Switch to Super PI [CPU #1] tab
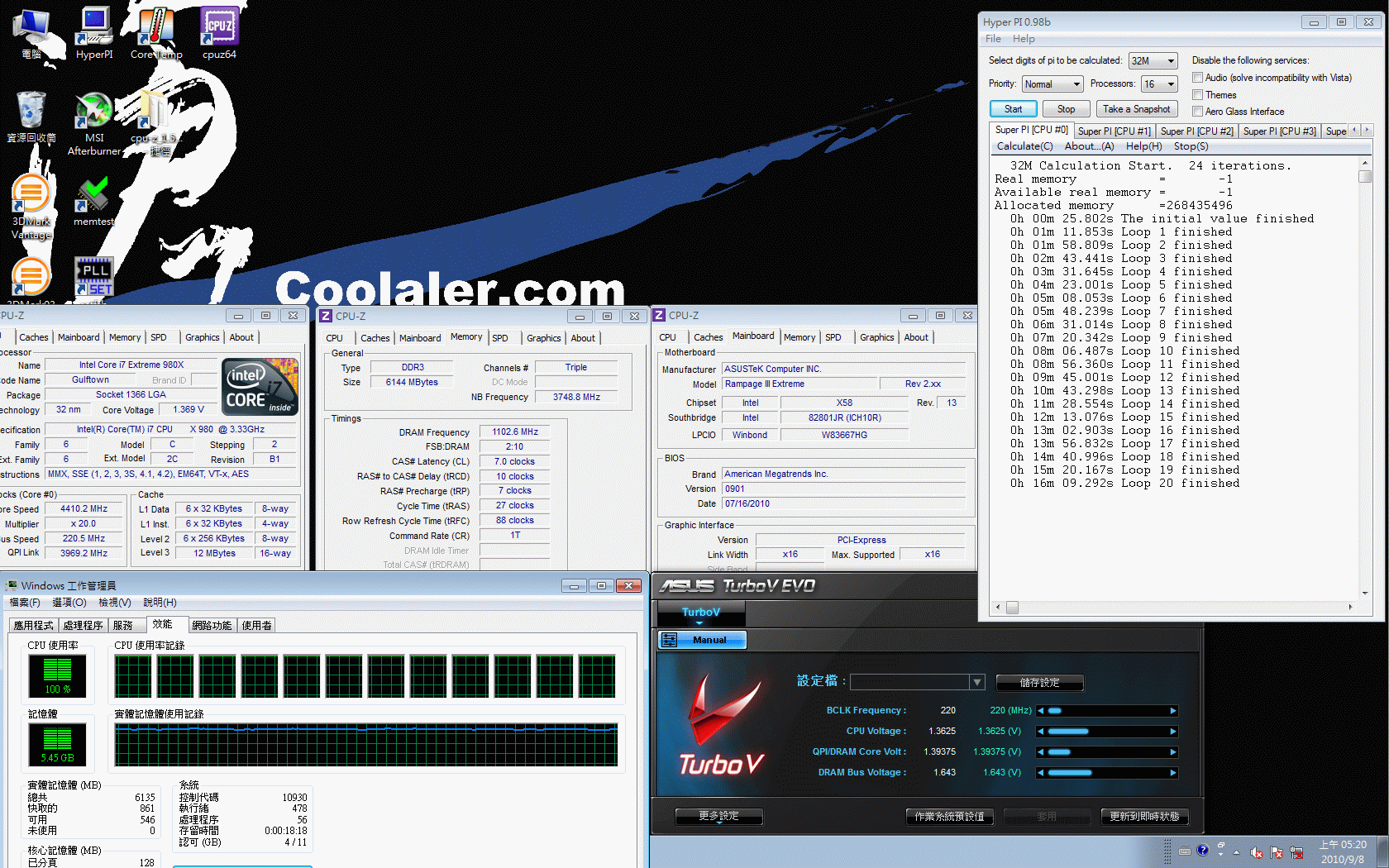The height and width of the screenshot is (868, 1389). (x=1114, y=131)
